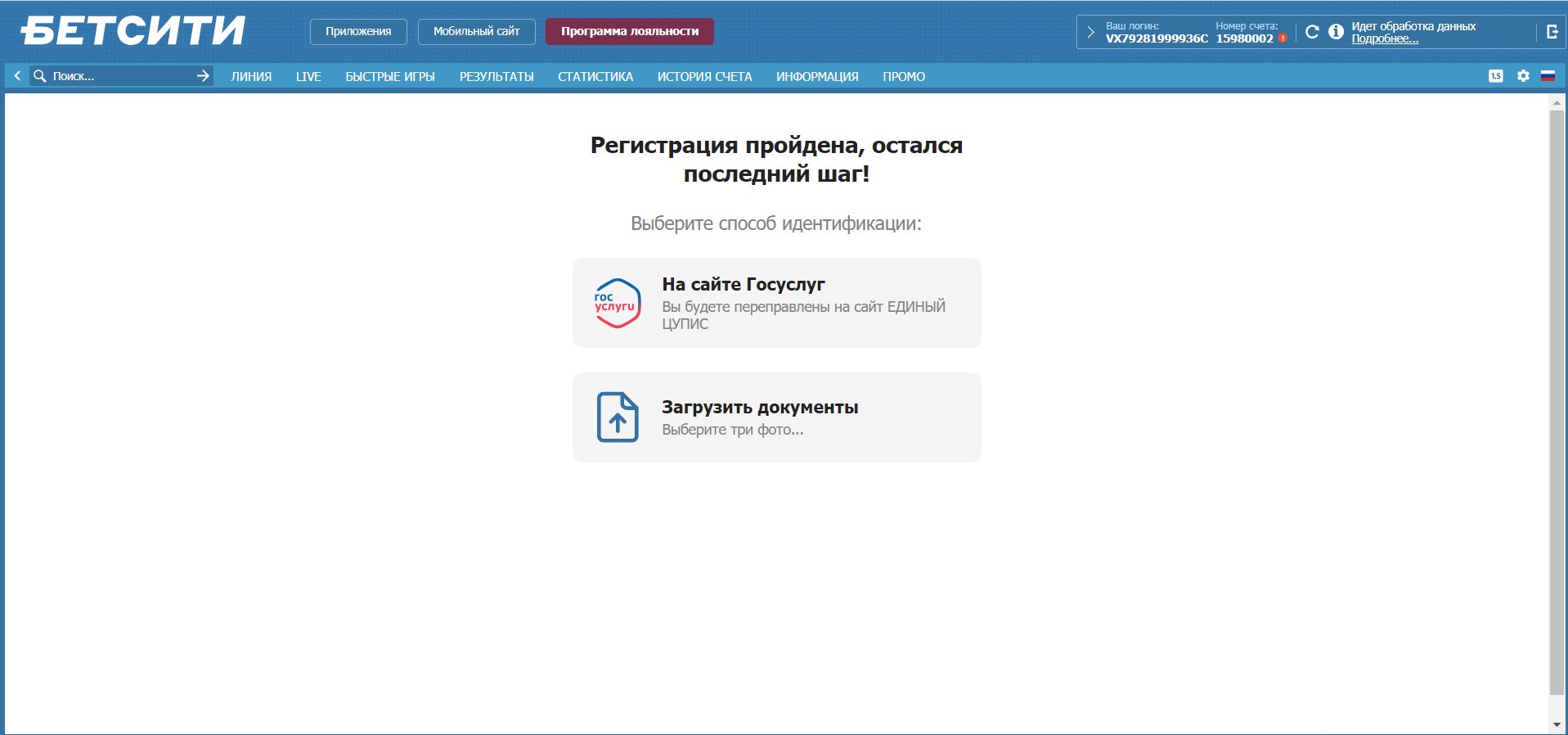The height and width of the screenshot is (735, 1568).
Task: Click the refresh icon in account panel
Action: point(1312,32)
